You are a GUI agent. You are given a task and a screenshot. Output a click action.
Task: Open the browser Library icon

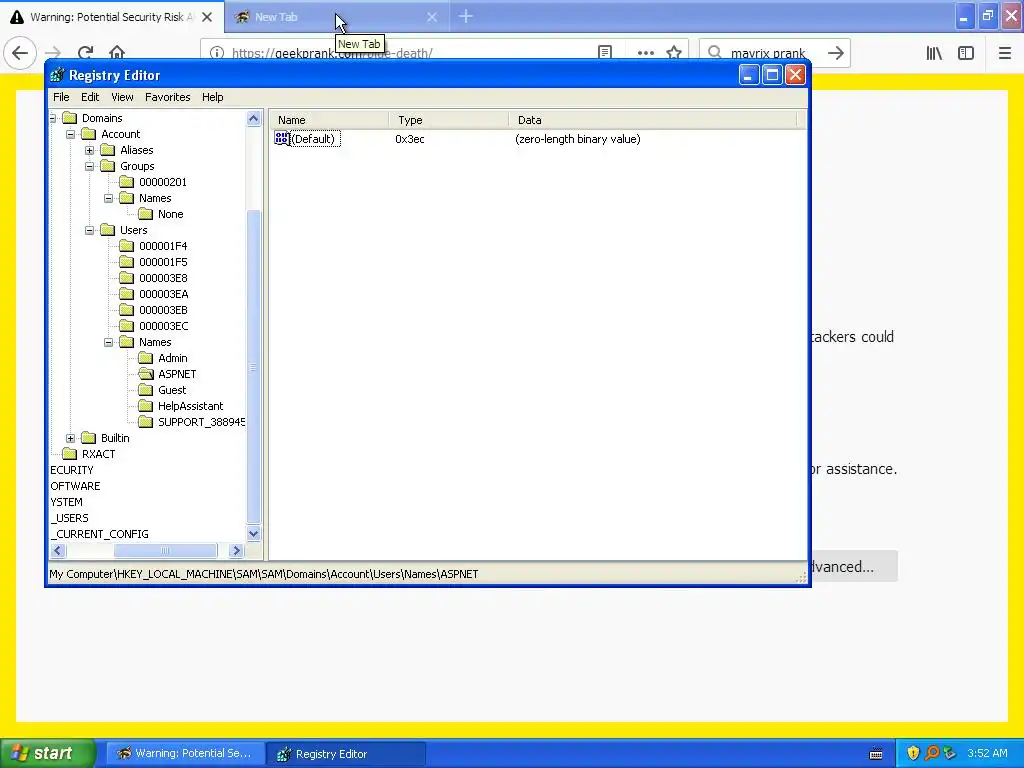934,53
